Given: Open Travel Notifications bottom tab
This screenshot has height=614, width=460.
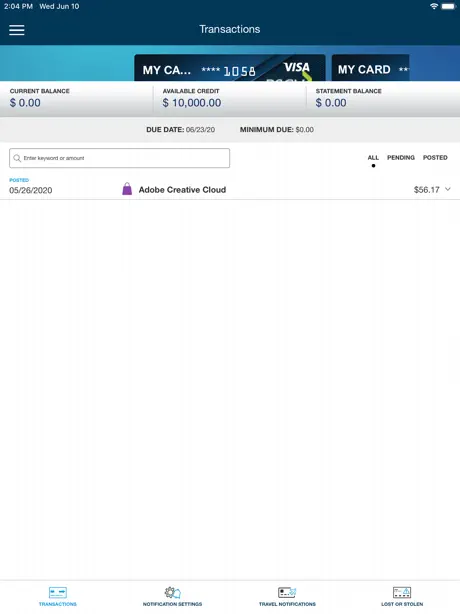Looking at the screenshot, I should (x=287, y=597).
